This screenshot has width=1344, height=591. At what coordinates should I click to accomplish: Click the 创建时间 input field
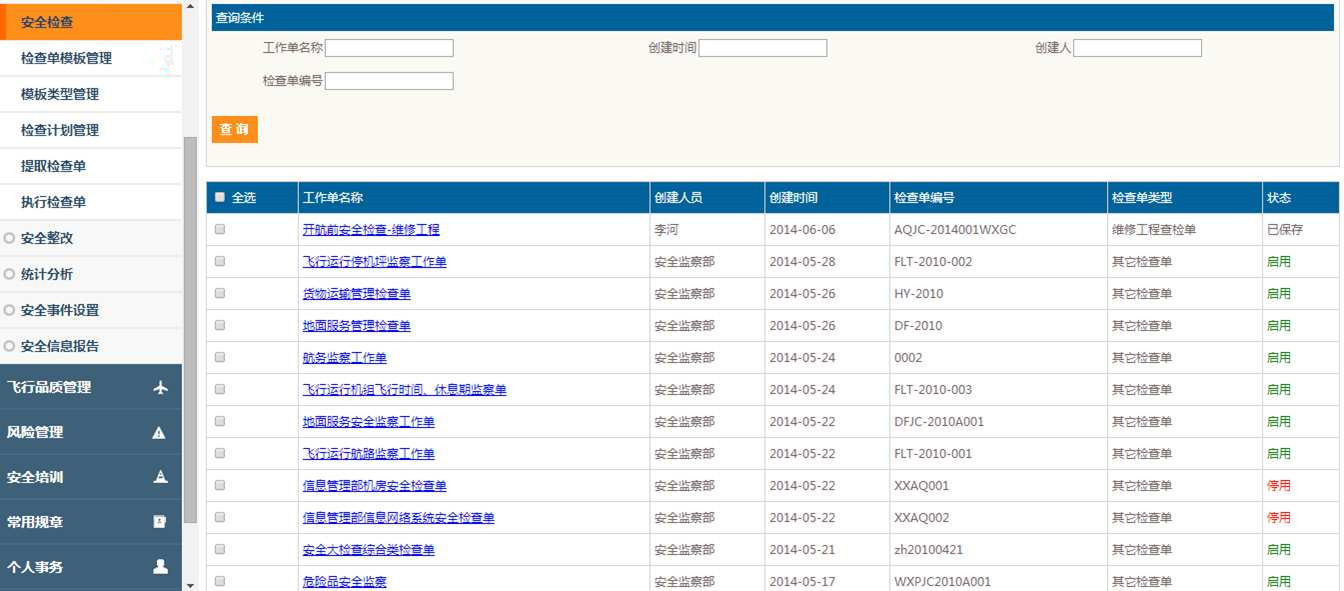[x=763, y=48]
